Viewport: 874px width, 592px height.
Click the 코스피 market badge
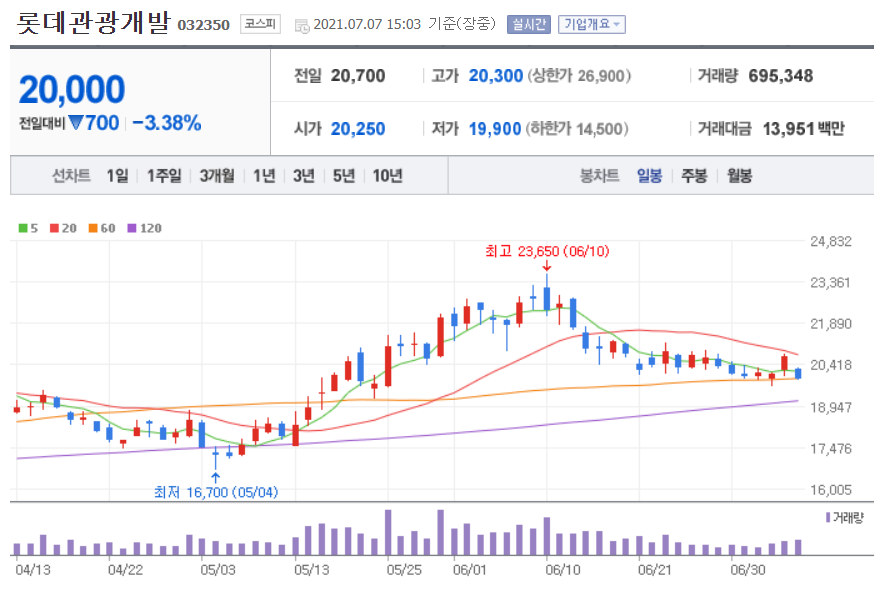click(260, 24)
